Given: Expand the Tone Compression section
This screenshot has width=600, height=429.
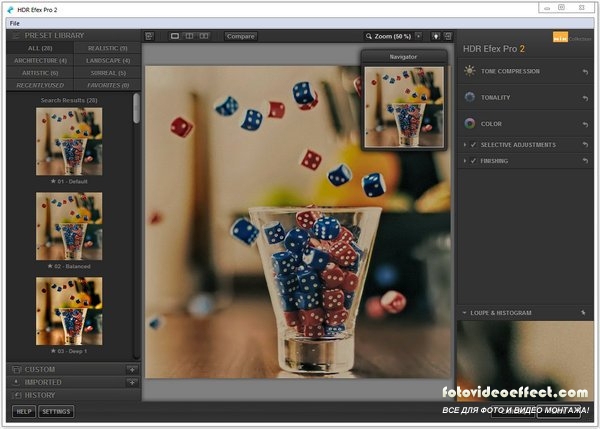Looking at the screenshot, I should 510,71.
